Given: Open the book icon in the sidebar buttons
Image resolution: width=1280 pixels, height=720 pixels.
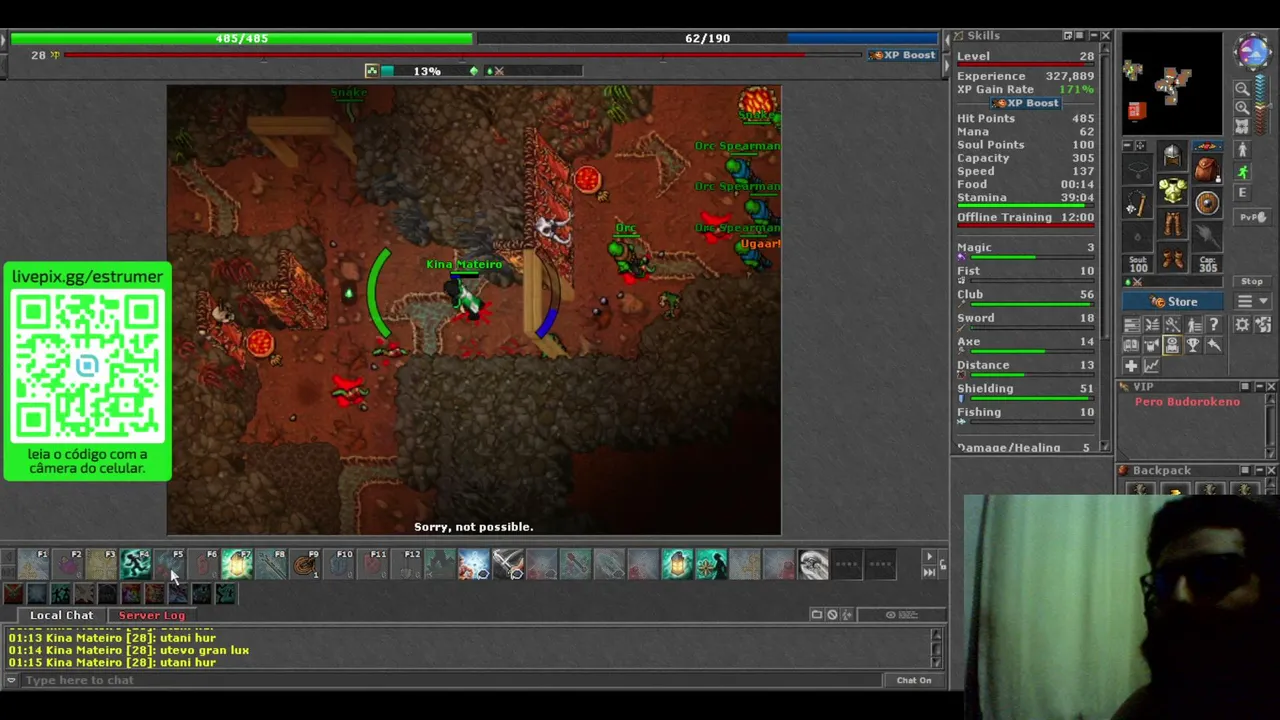Looking at the screenshot, I should click(1131, 345).
